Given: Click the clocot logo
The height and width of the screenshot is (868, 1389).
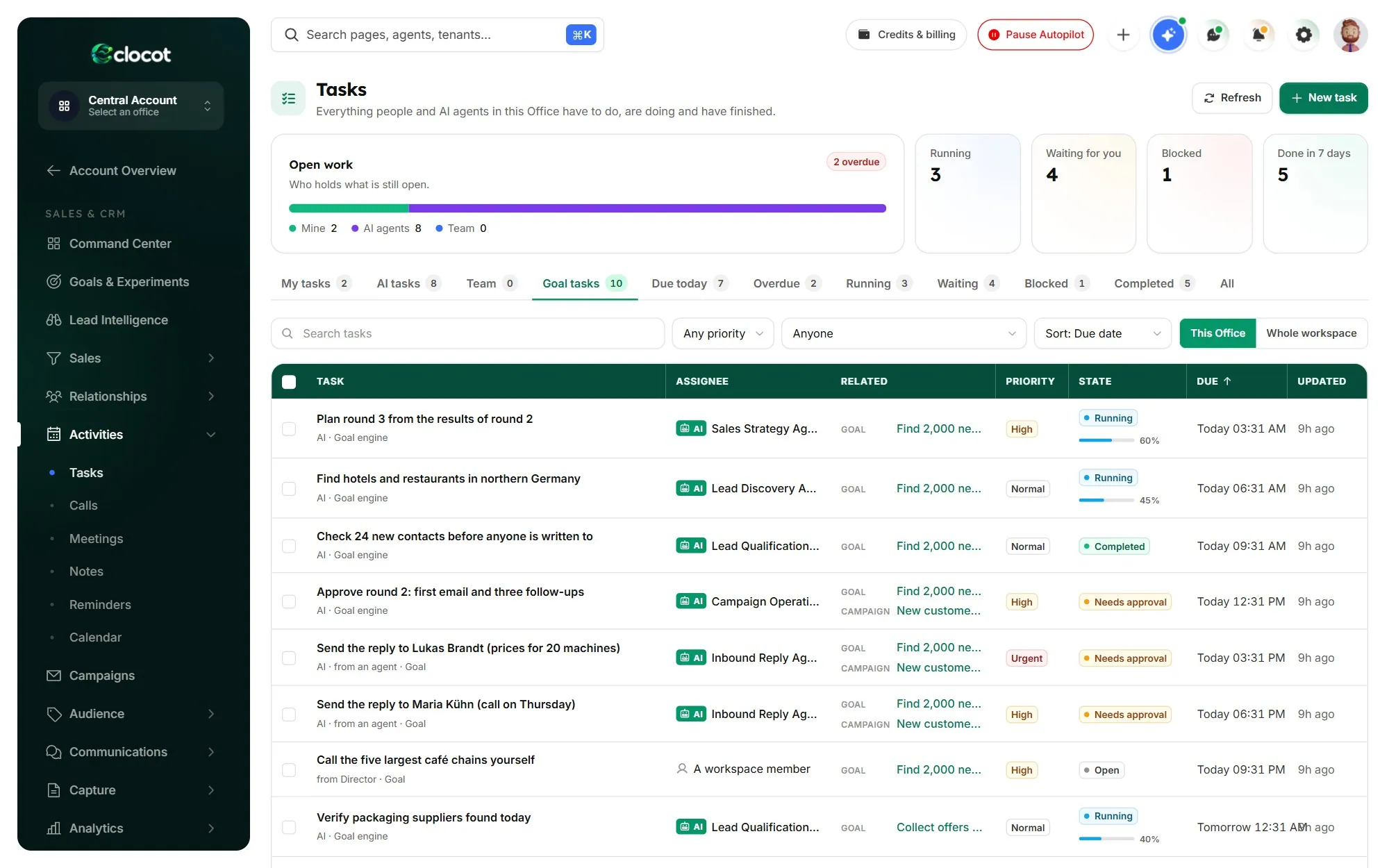Looking at the screenshot, I should 131,53.
